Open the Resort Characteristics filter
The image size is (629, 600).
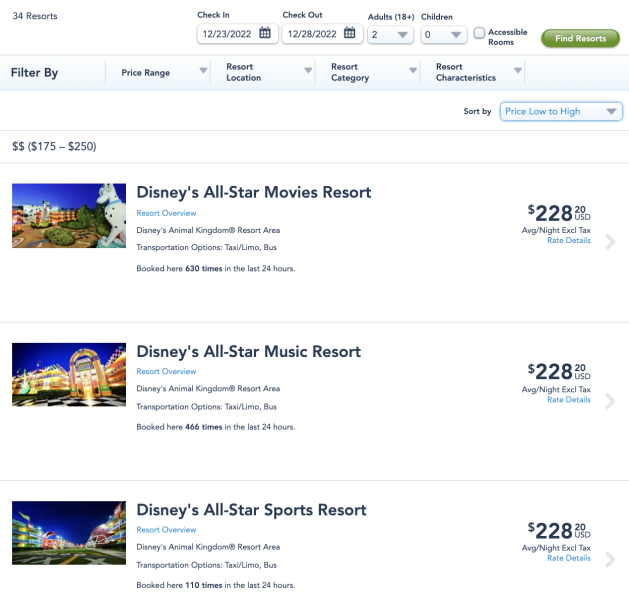point(472,73)
